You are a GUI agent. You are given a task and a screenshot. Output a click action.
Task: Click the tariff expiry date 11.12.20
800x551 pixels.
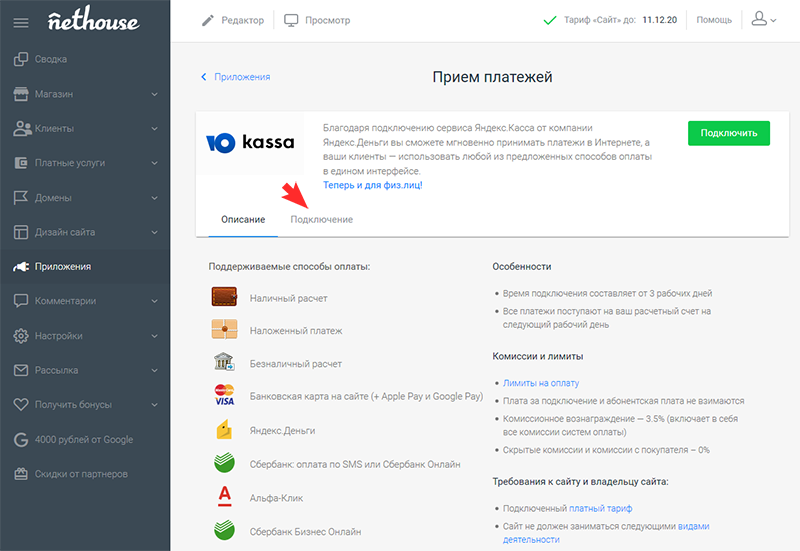click(x=660, y=20)
